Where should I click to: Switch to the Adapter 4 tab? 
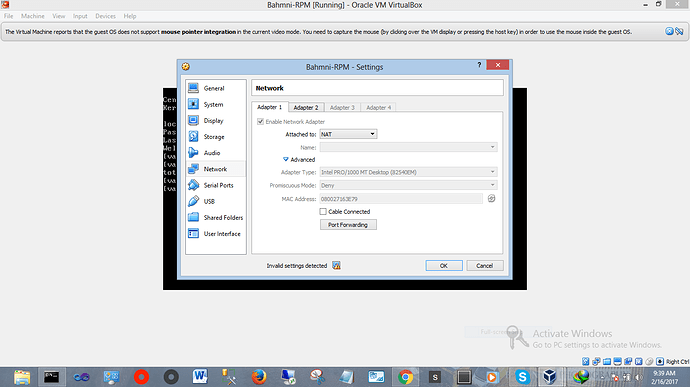coord(378,107)
